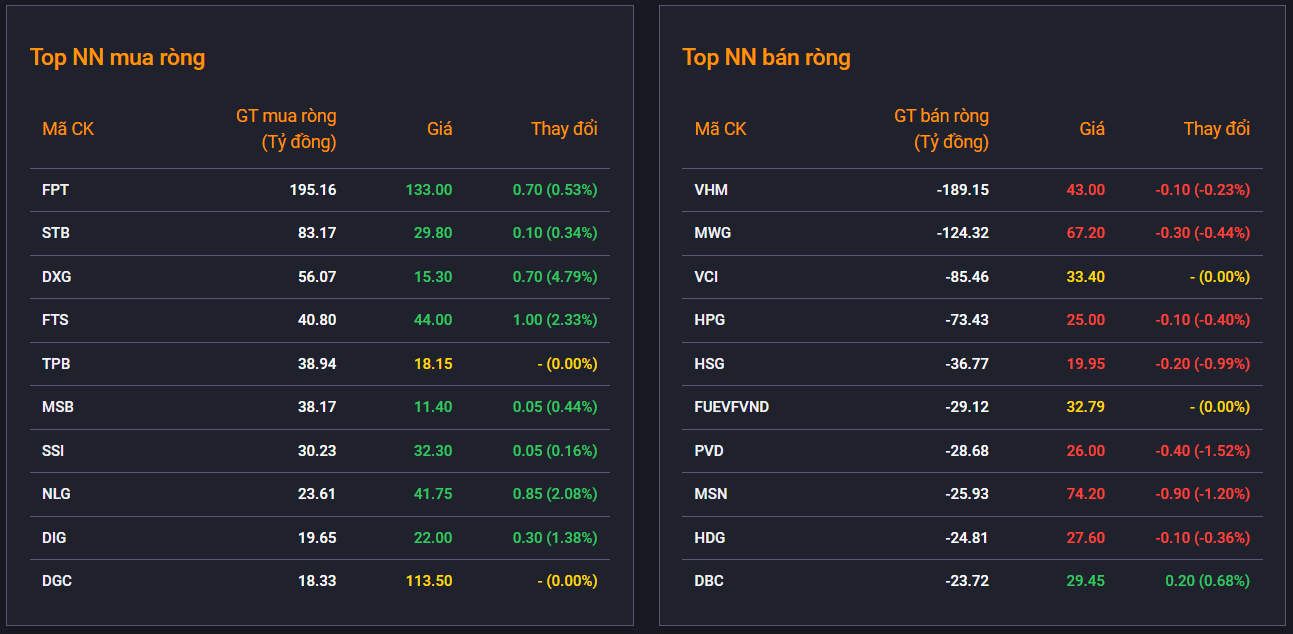Click DXG change 0.70 (4.79%)
This screenshot has height=634, width=1293.
(555, 277)
